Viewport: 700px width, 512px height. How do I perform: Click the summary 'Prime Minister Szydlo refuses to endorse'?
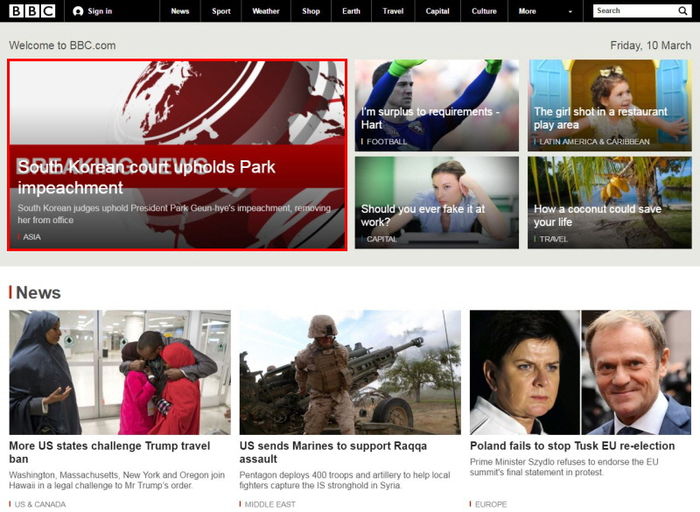564,467
